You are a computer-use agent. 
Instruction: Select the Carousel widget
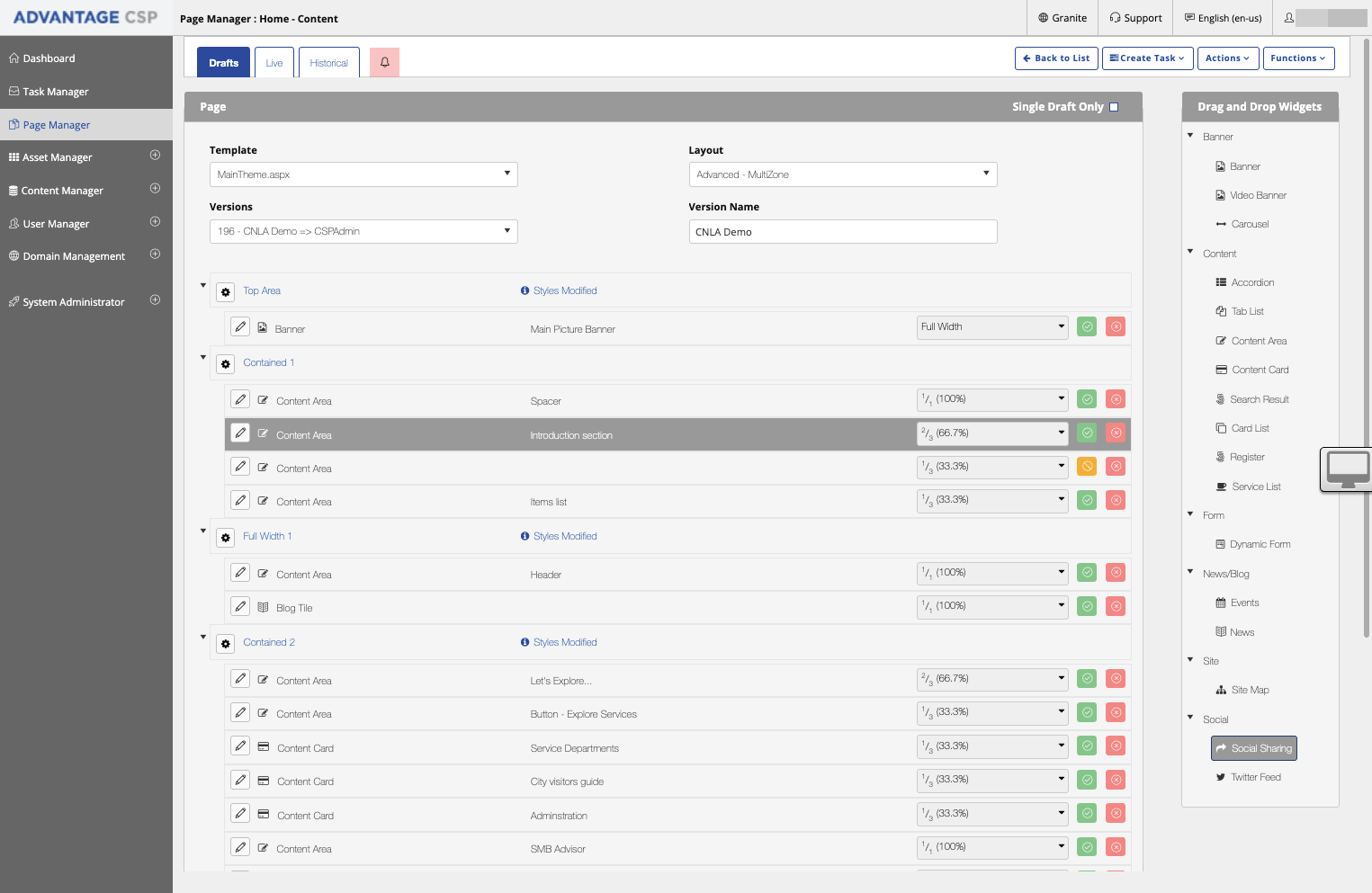point(1242,224)
